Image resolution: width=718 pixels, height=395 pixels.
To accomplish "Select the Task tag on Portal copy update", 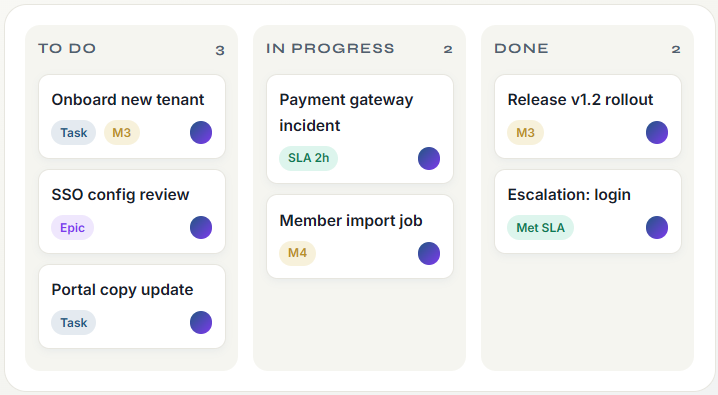I will pos(74,323).
